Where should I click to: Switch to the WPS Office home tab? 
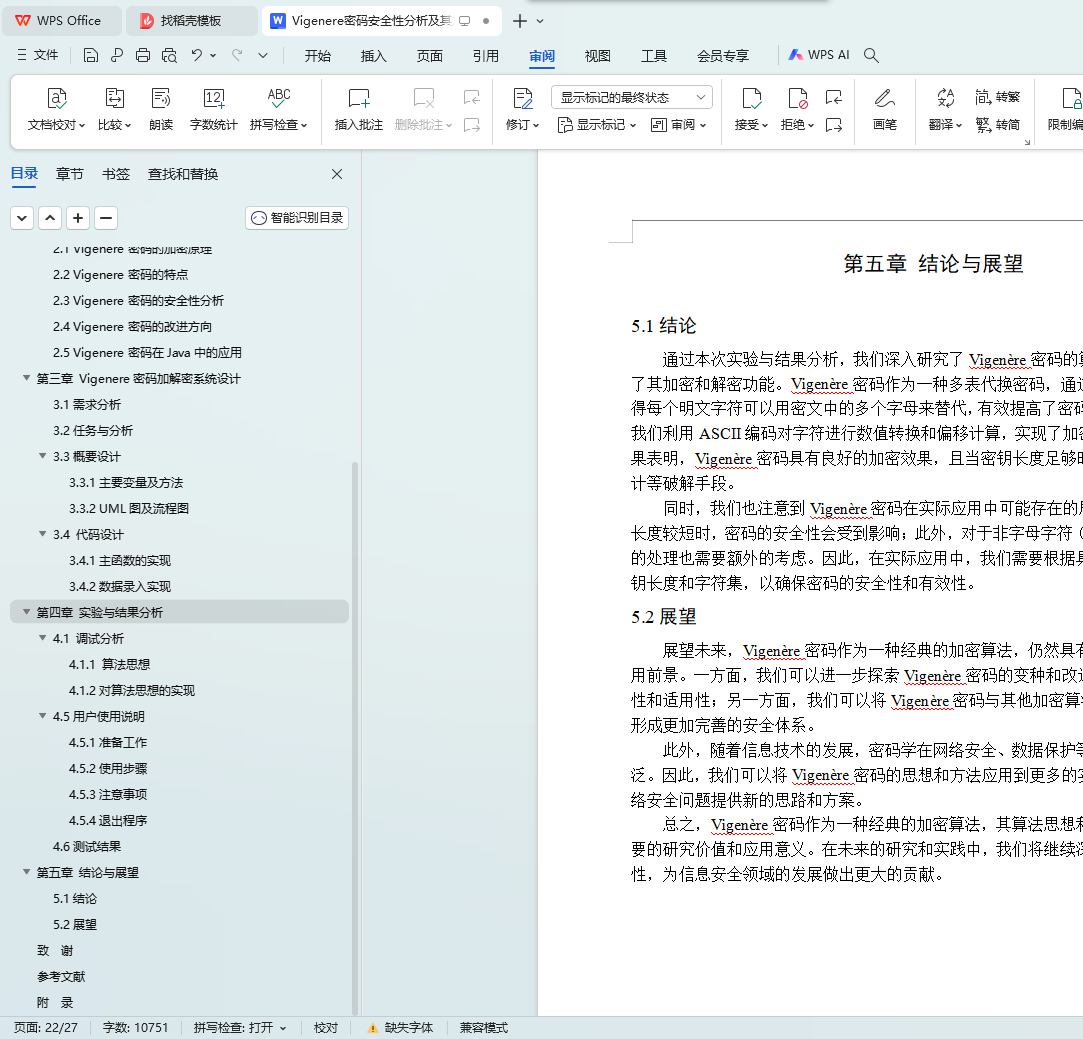[x=62, y=21]
